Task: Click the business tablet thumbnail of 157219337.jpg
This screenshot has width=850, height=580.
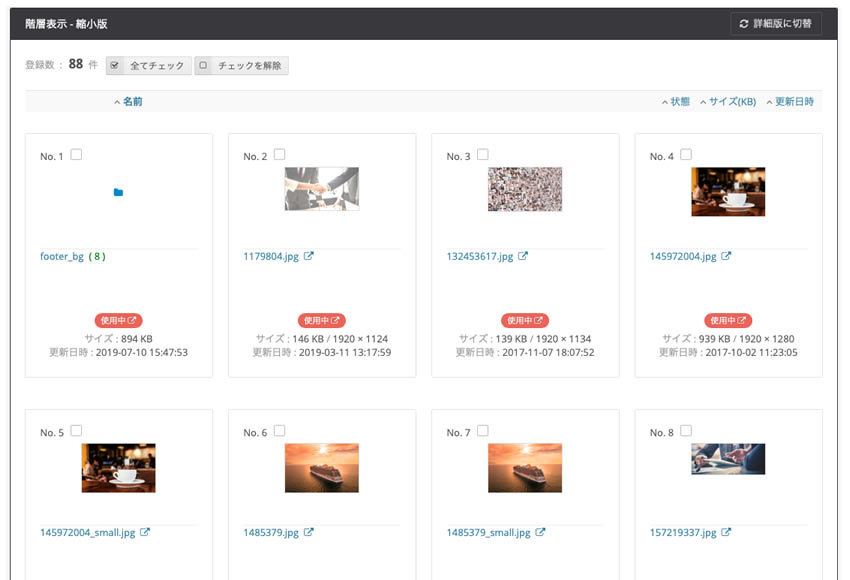Action: 728,459
